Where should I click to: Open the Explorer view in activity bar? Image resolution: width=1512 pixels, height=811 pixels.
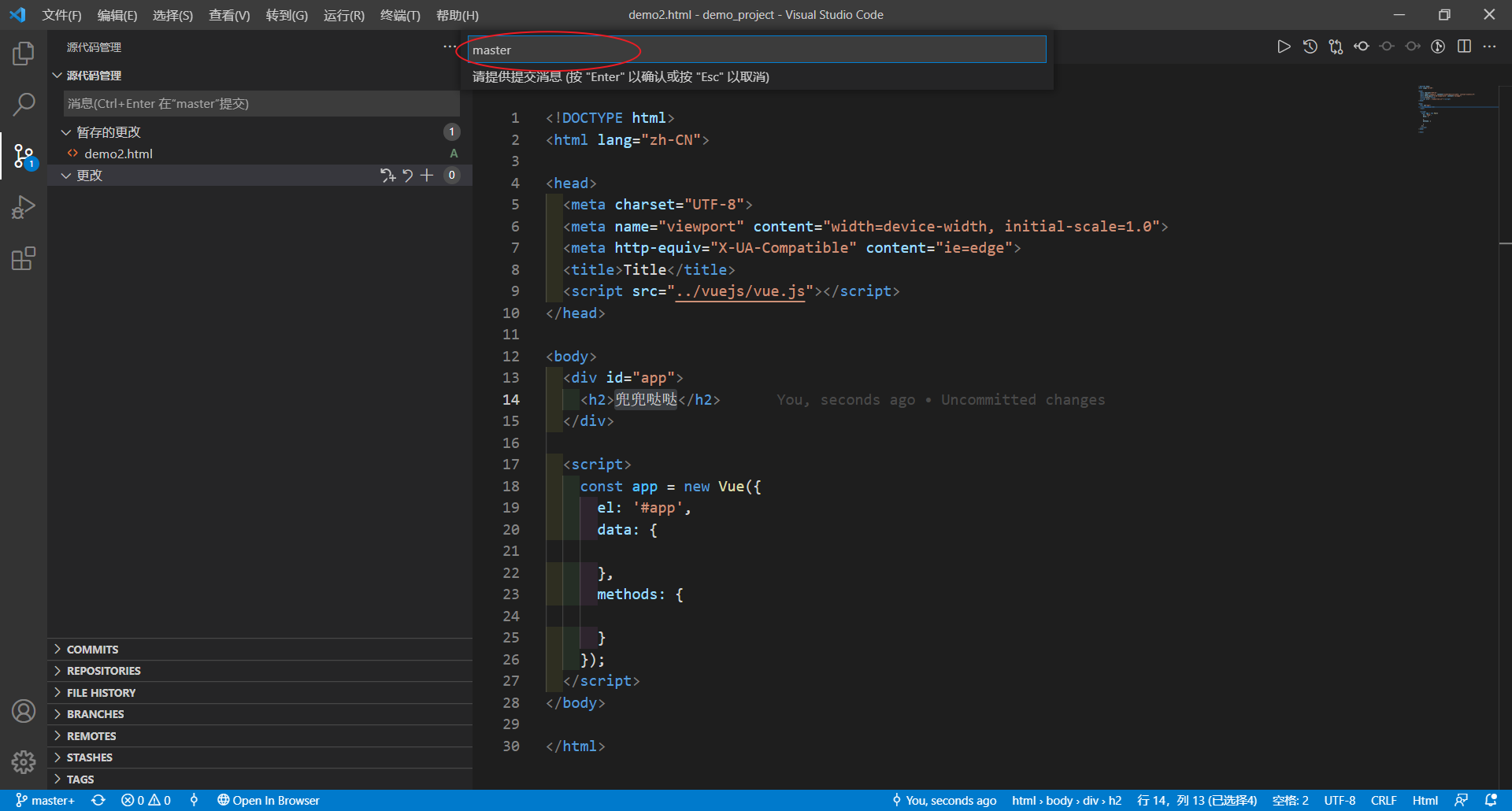[x=24, y=54]
